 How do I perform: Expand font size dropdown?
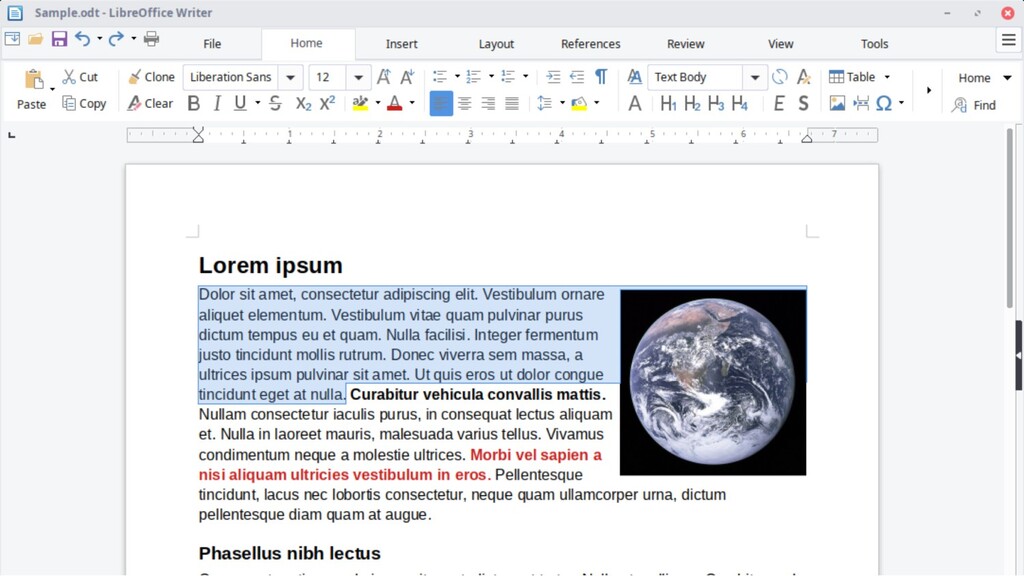pos(359,77)
